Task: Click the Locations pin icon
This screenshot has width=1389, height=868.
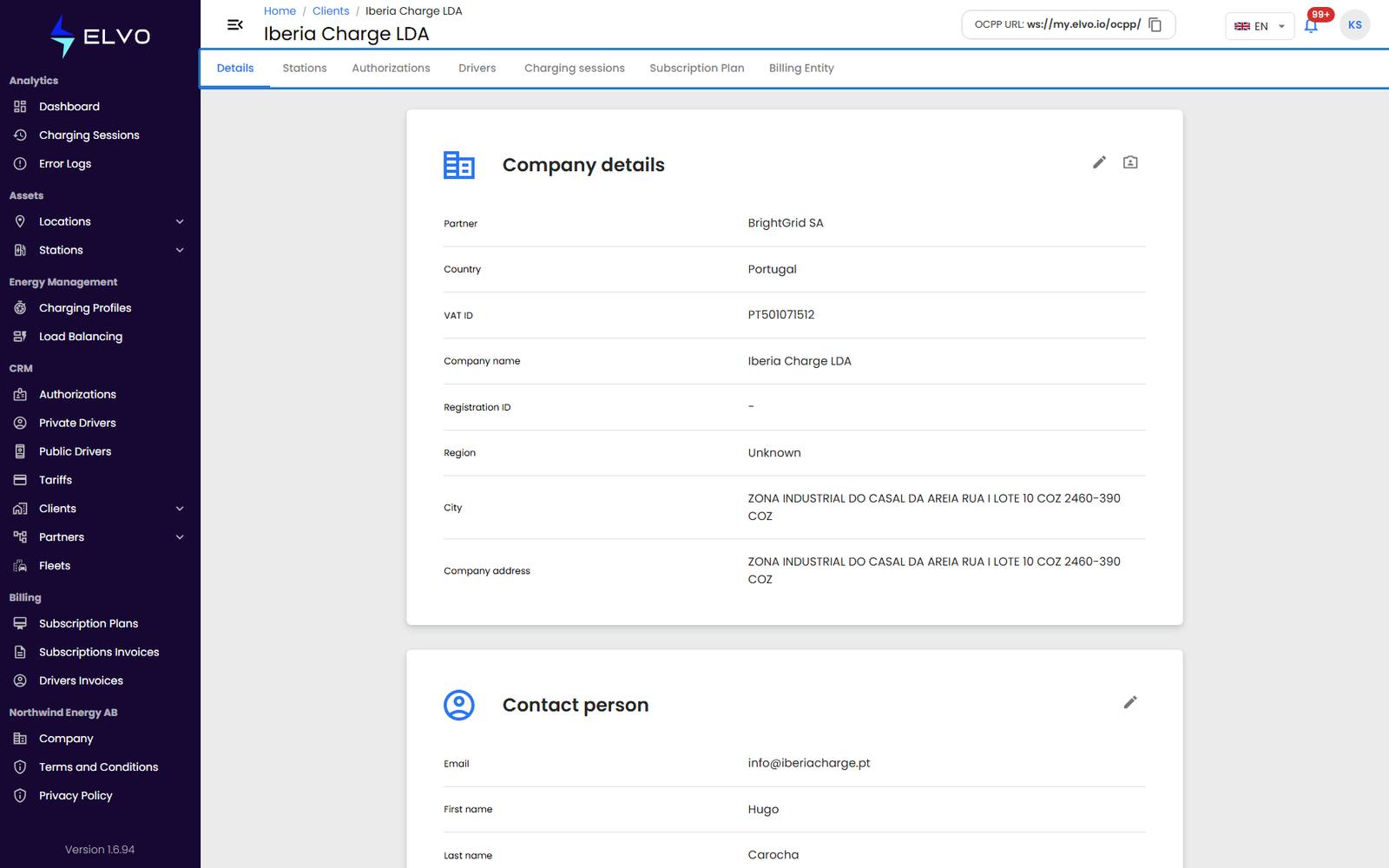Action: (20, 221)
